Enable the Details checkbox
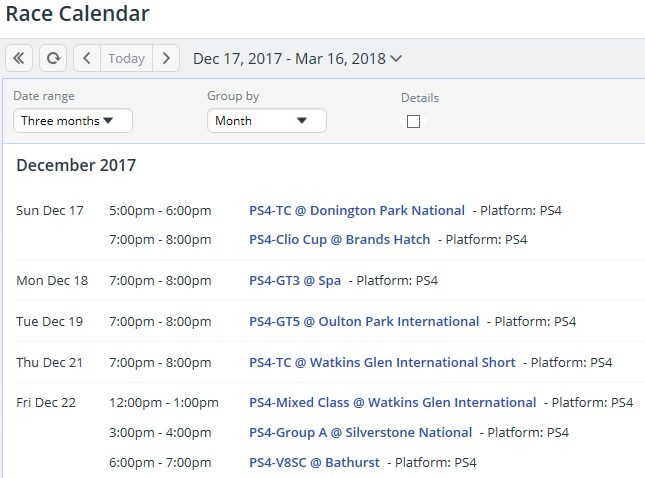 [x=413, y=121]
